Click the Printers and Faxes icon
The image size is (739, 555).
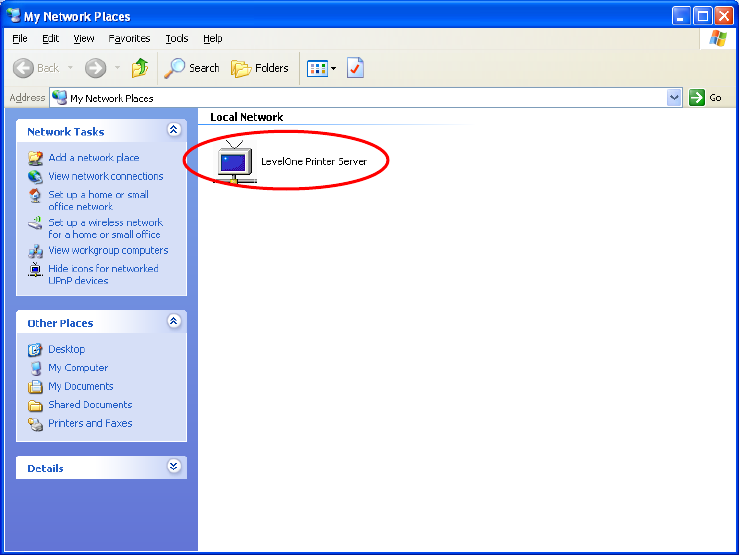point(35,424)
